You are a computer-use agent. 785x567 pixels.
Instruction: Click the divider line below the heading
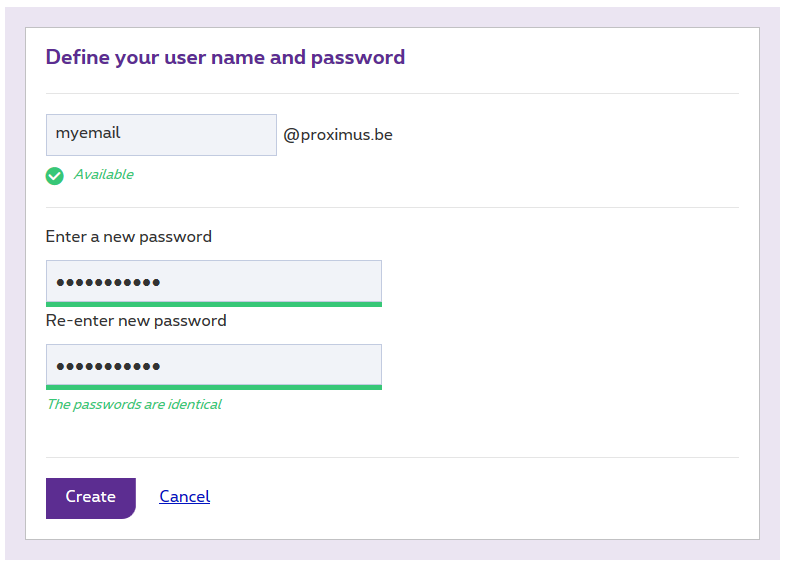pos(392,94)
